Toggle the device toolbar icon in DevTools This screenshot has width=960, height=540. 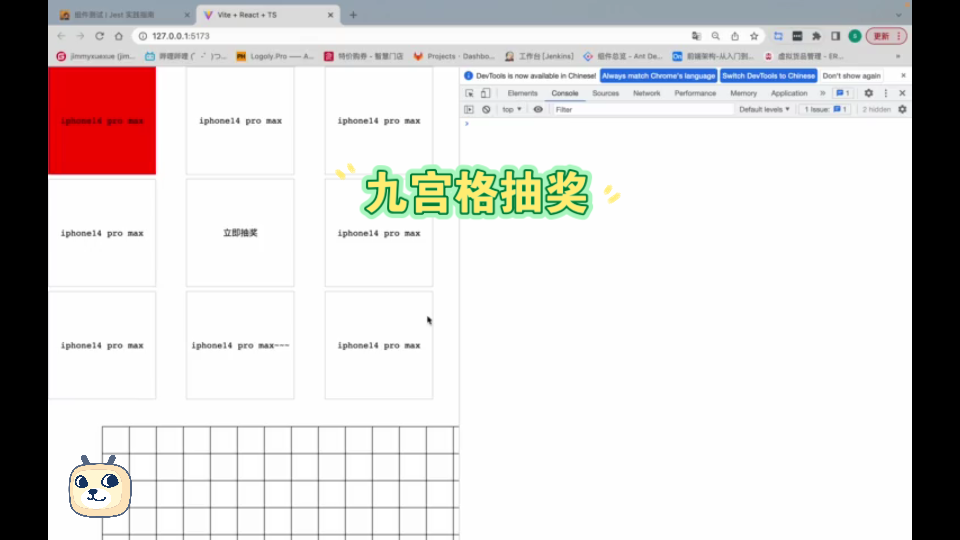(486, 93)
